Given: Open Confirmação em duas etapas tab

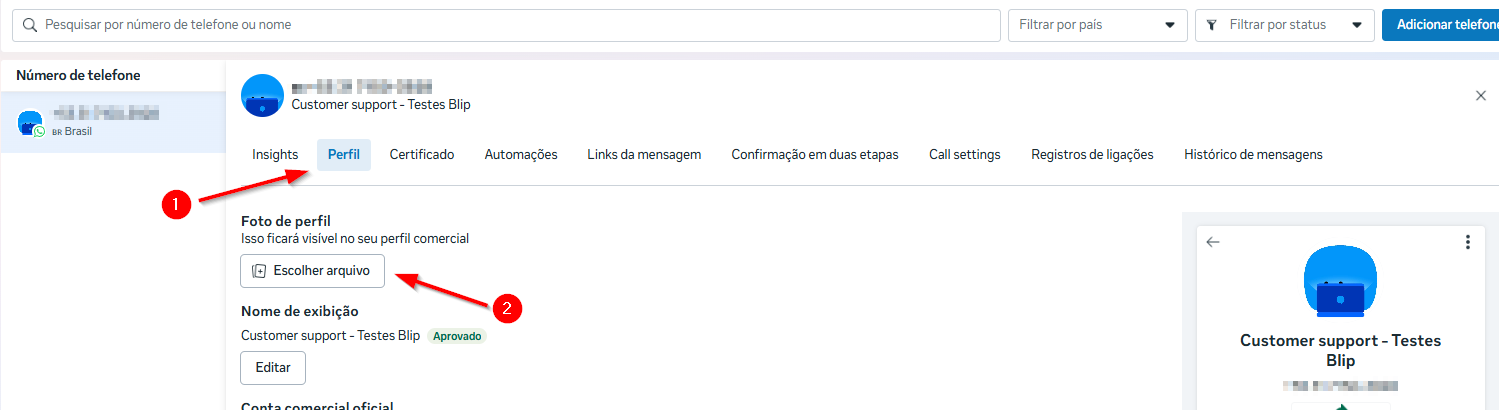Looking at the screenshot, I should [815, 155].
